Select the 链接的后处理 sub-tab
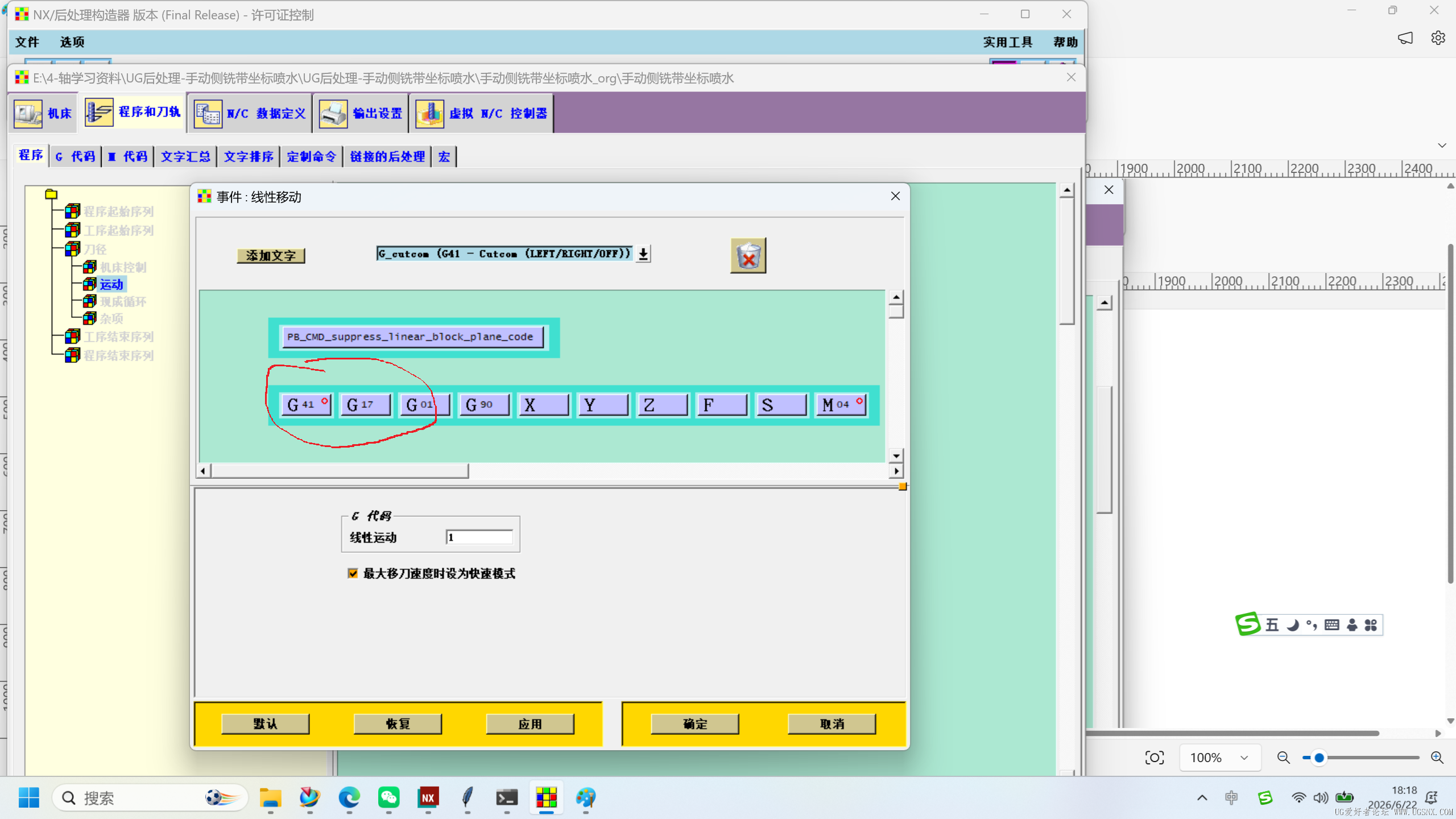This screenshot has height=819, width=1456. tap(387, 156)
